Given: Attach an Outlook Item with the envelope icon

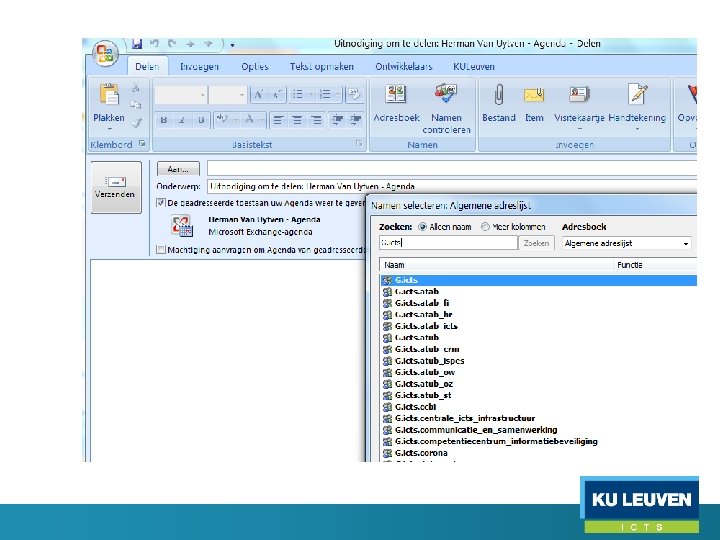Looking at the screenshot, I should (534, 103).
